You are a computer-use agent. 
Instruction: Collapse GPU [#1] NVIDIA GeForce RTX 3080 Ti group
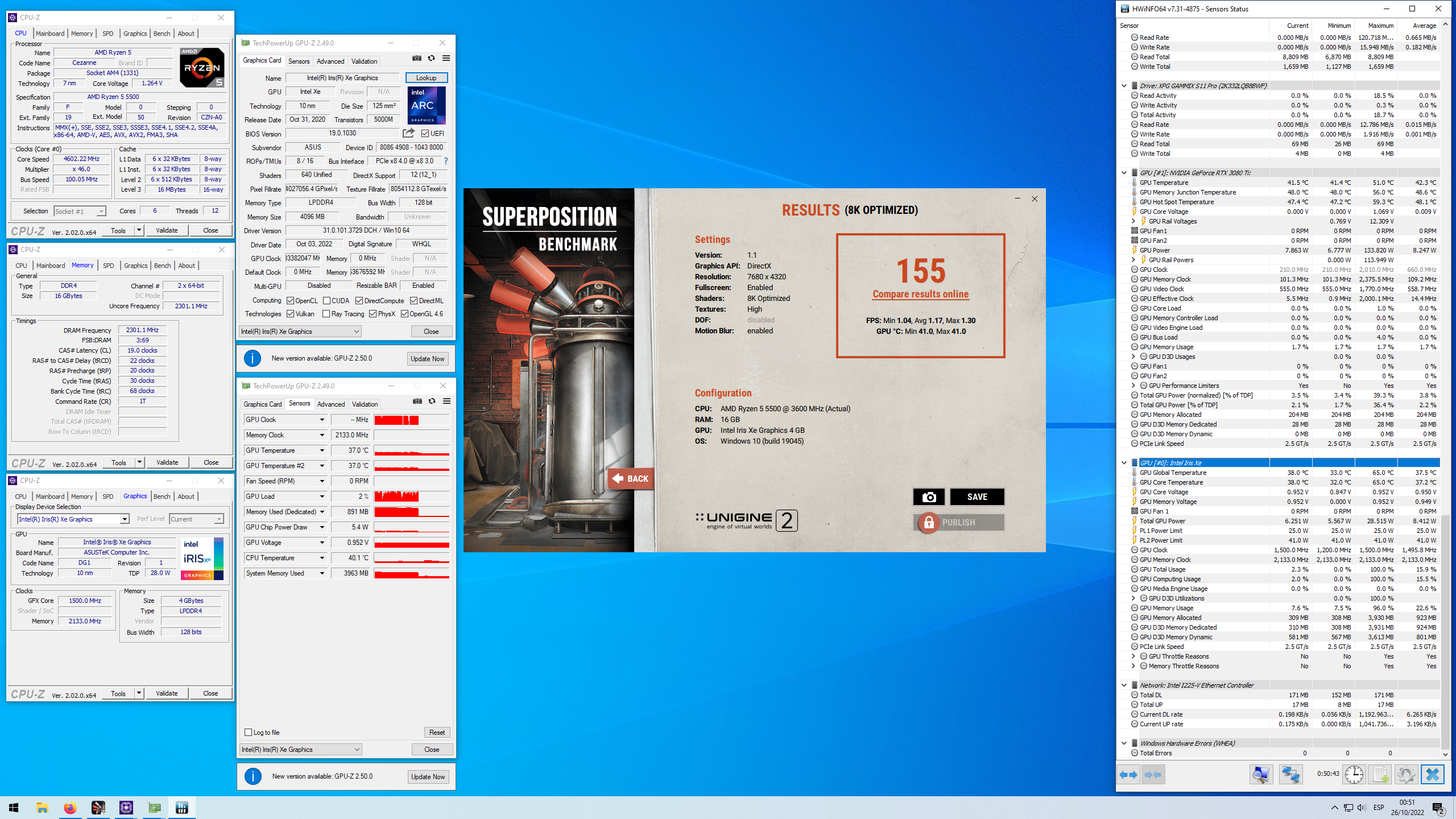point(1124,173)
